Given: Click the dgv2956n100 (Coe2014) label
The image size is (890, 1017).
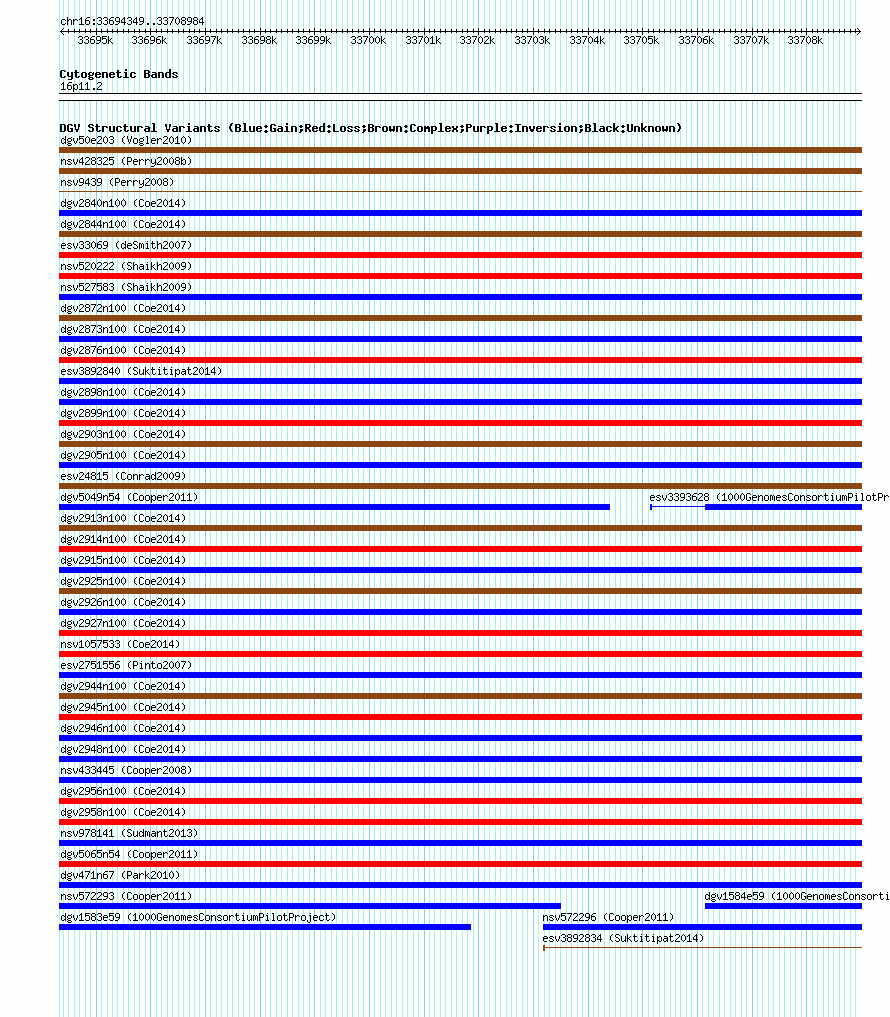Looking at the screenshot, I should pyautogui.click(x=123, y=791).
